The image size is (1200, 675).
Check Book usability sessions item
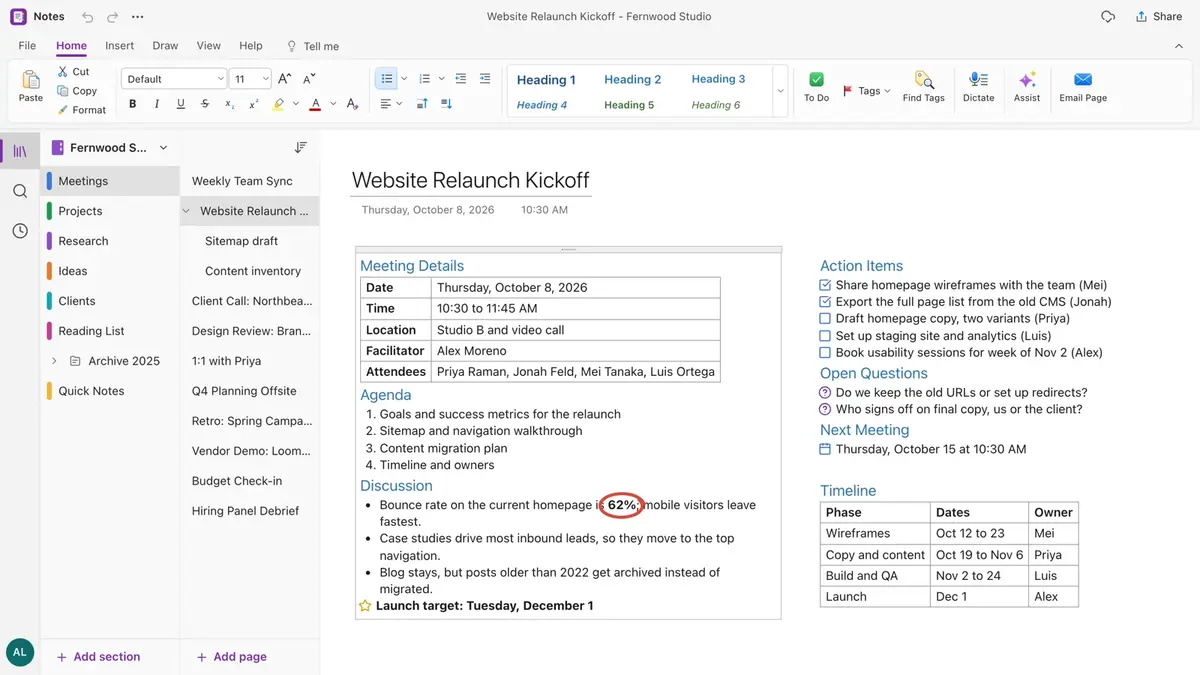825,353
